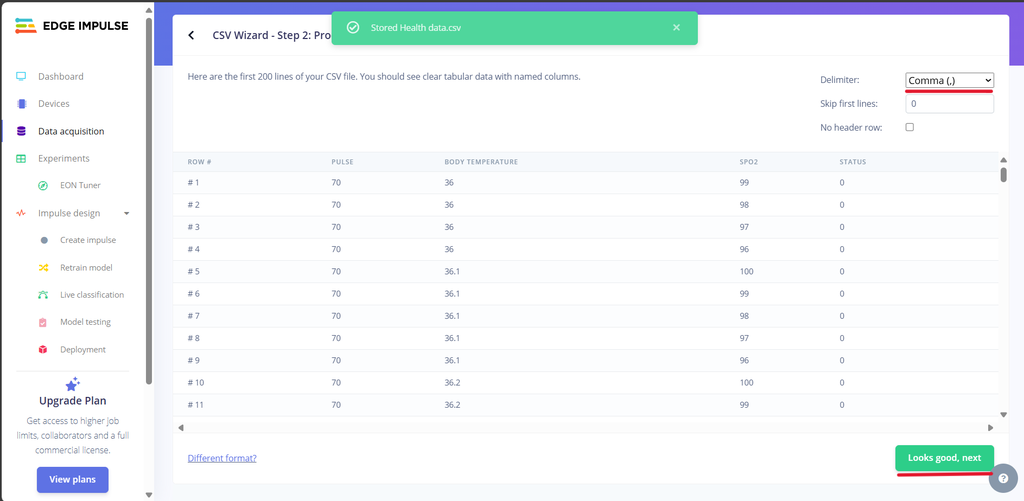This screenshot has width=1024, height=501.
Task: Click the Experiments table icon
Action: point(21,159)
